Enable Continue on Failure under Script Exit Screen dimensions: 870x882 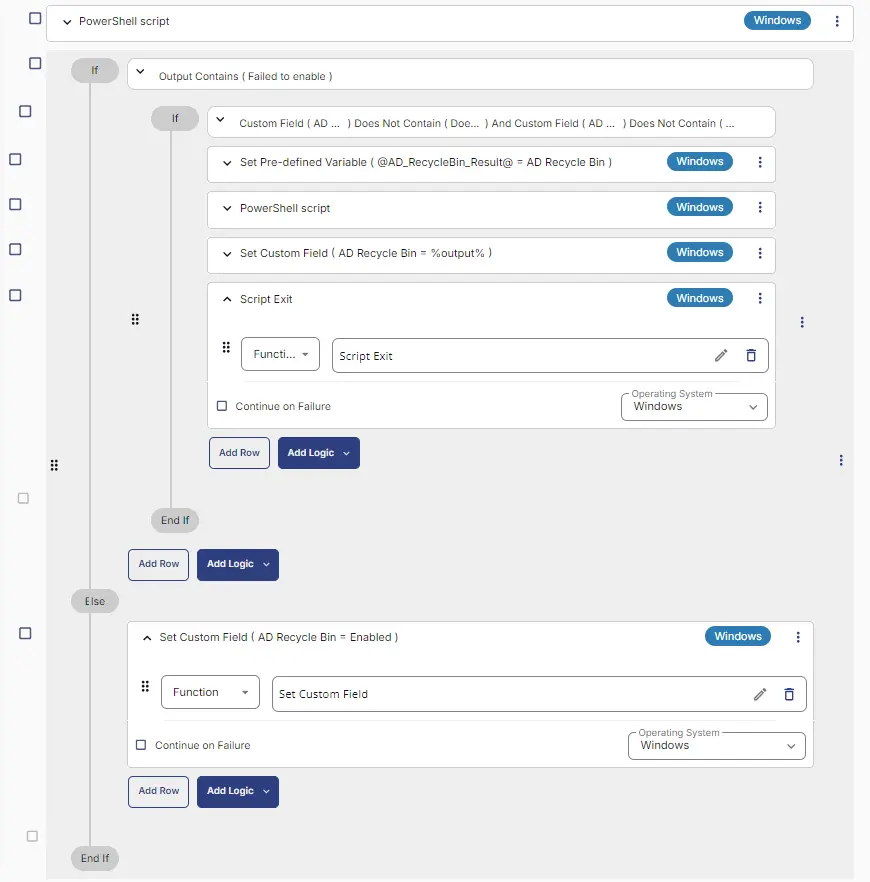pyautogui.click(x=222, y=406)
